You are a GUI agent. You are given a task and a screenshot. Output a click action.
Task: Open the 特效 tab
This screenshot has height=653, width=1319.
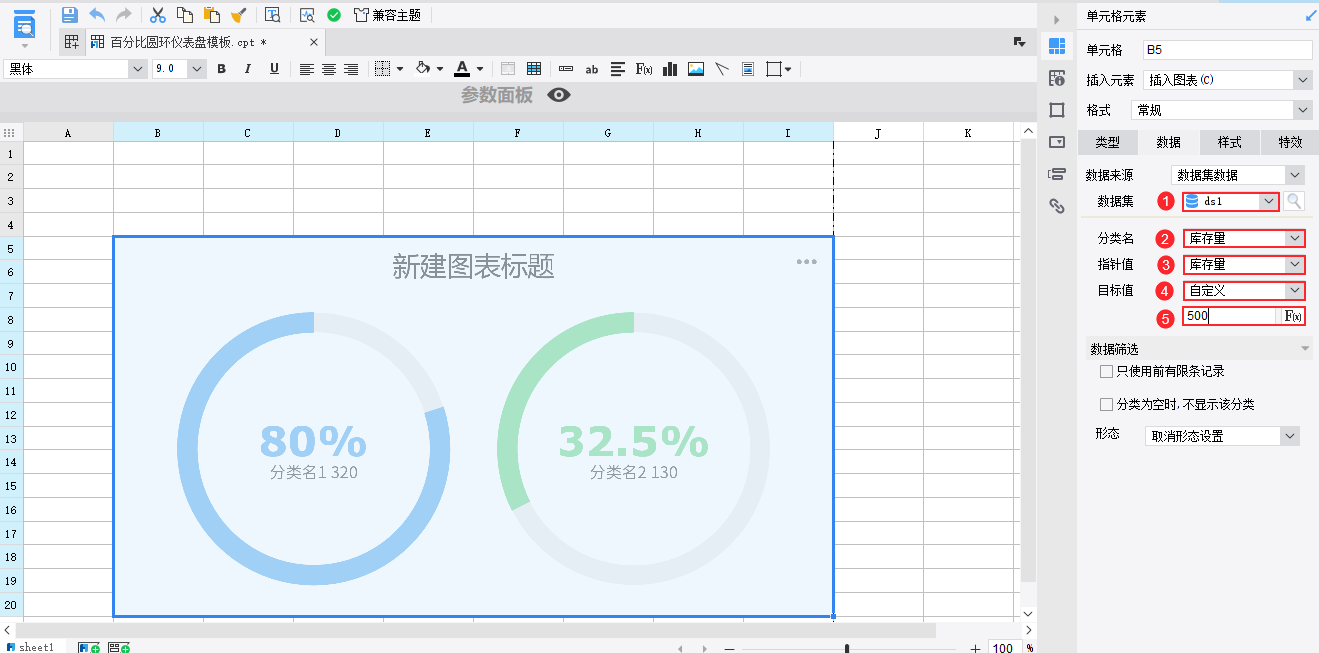coord(1290,142)
